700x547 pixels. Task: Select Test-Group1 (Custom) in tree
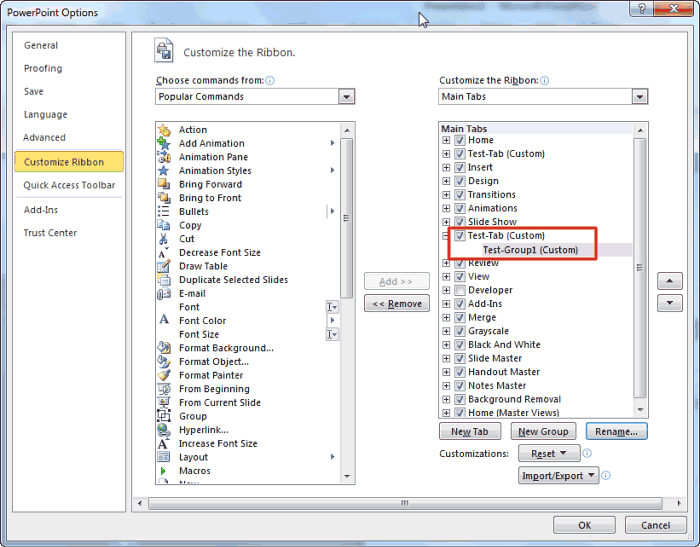[530, 250]
